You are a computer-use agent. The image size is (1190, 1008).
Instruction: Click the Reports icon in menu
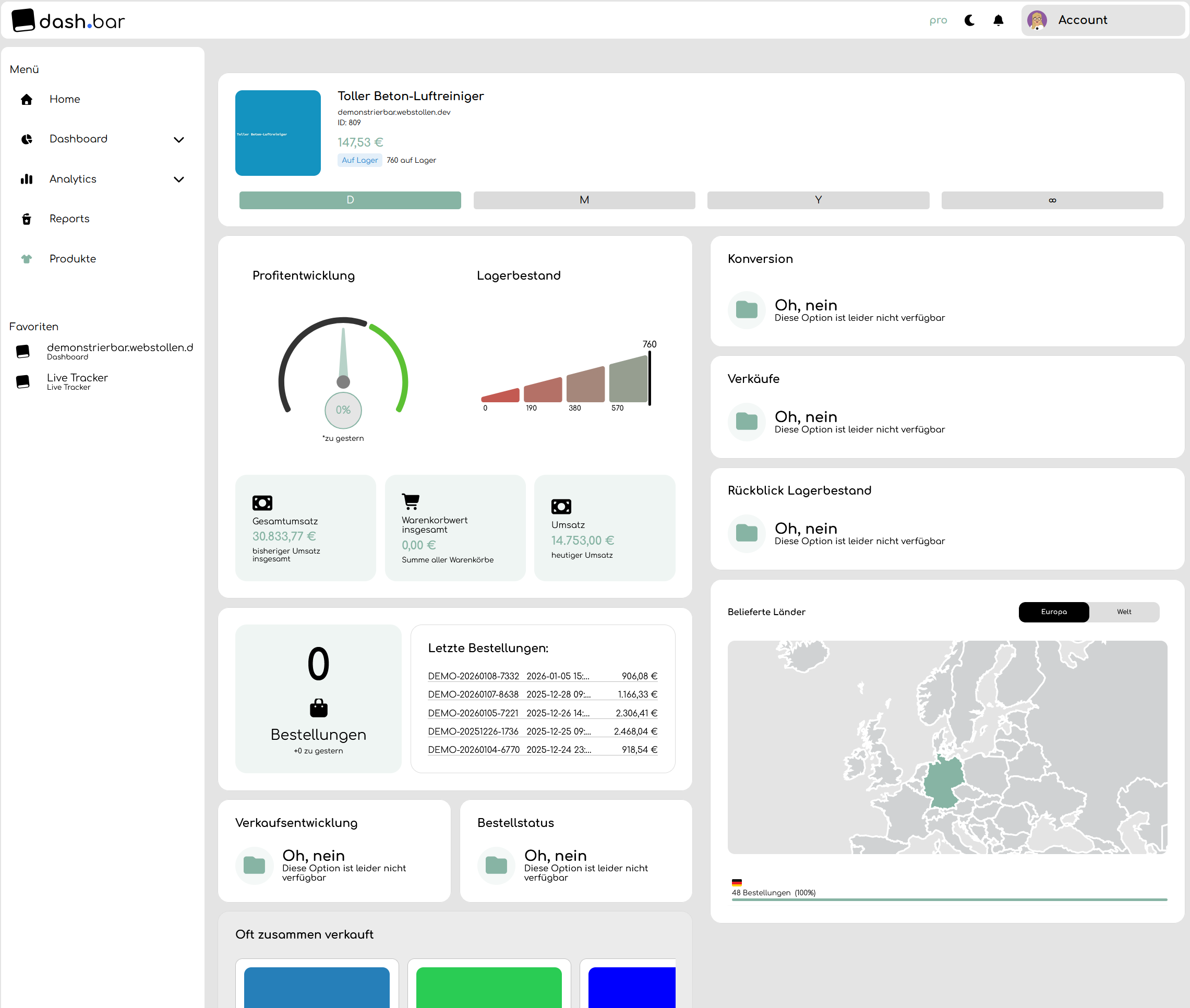pyautogui.click(x=26, y=219)
